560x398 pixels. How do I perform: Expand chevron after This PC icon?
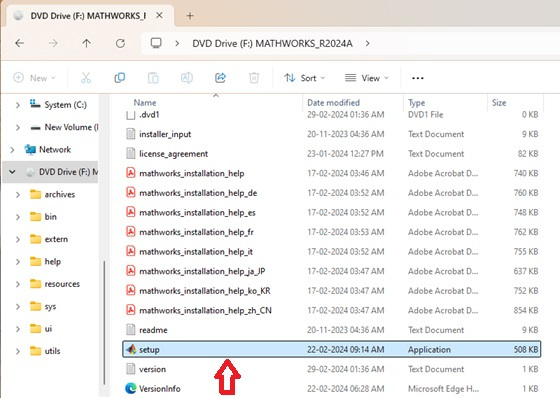[x=177, y=44]
